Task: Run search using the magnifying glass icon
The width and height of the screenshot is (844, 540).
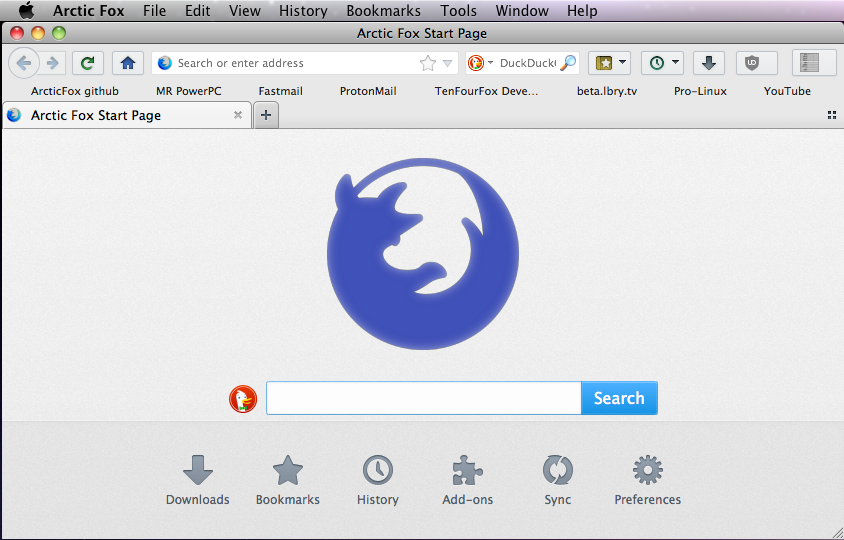Action: (568, 63)
